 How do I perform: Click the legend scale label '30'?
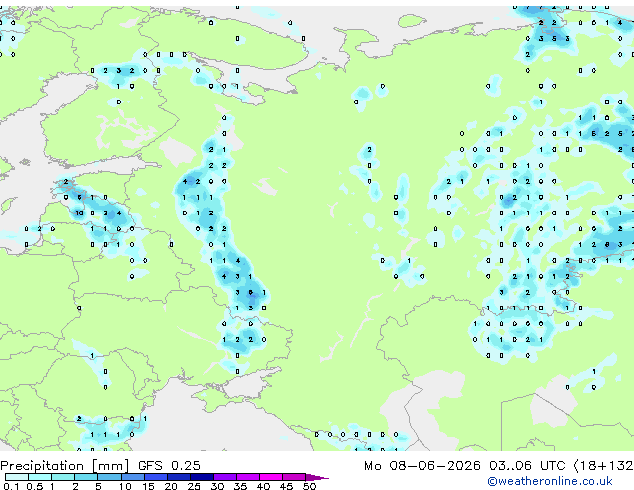click(217, 486)
